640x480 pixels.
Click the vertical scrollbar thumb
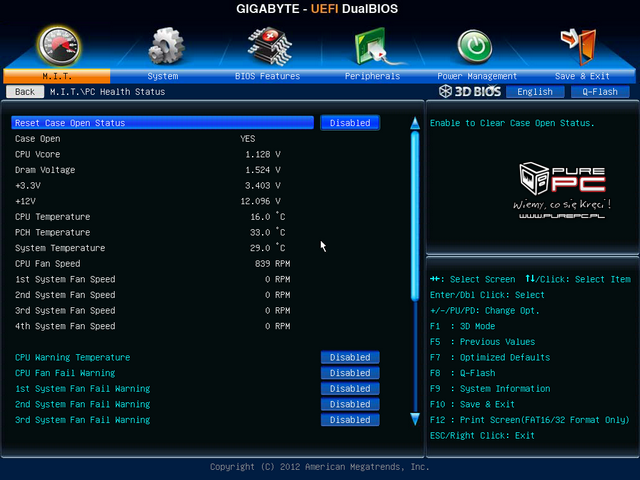pyautogui.click(x=415, y=216)
